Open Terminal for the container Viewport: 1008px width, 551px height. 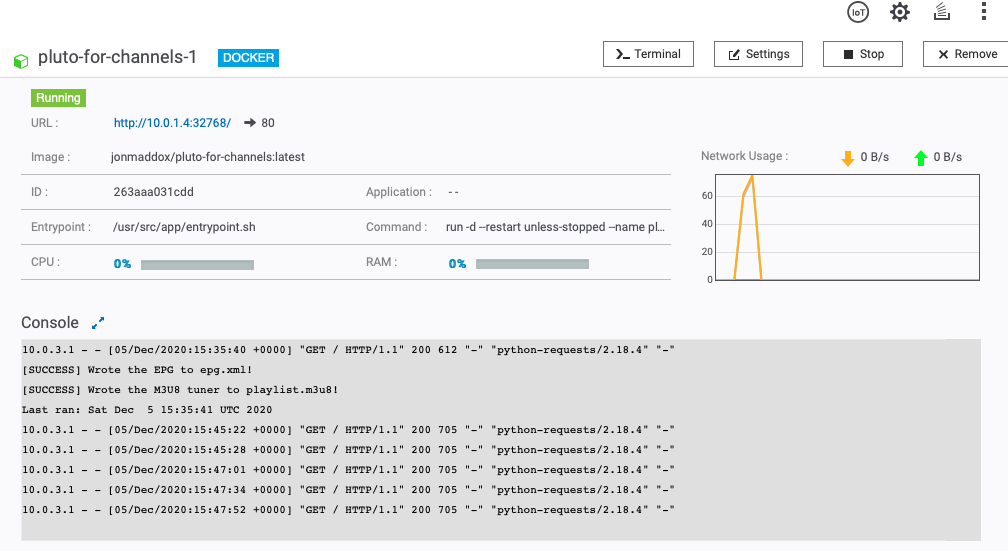tap(648, 54)
